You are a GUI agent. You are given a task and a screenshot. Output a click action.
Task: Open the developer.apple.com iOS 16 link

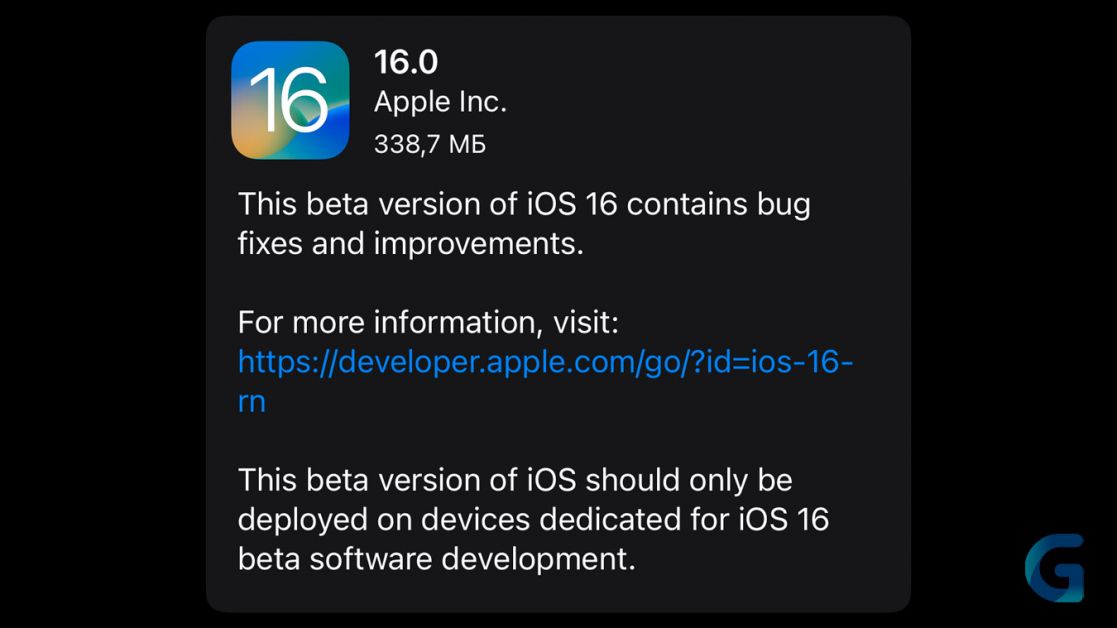545,381
